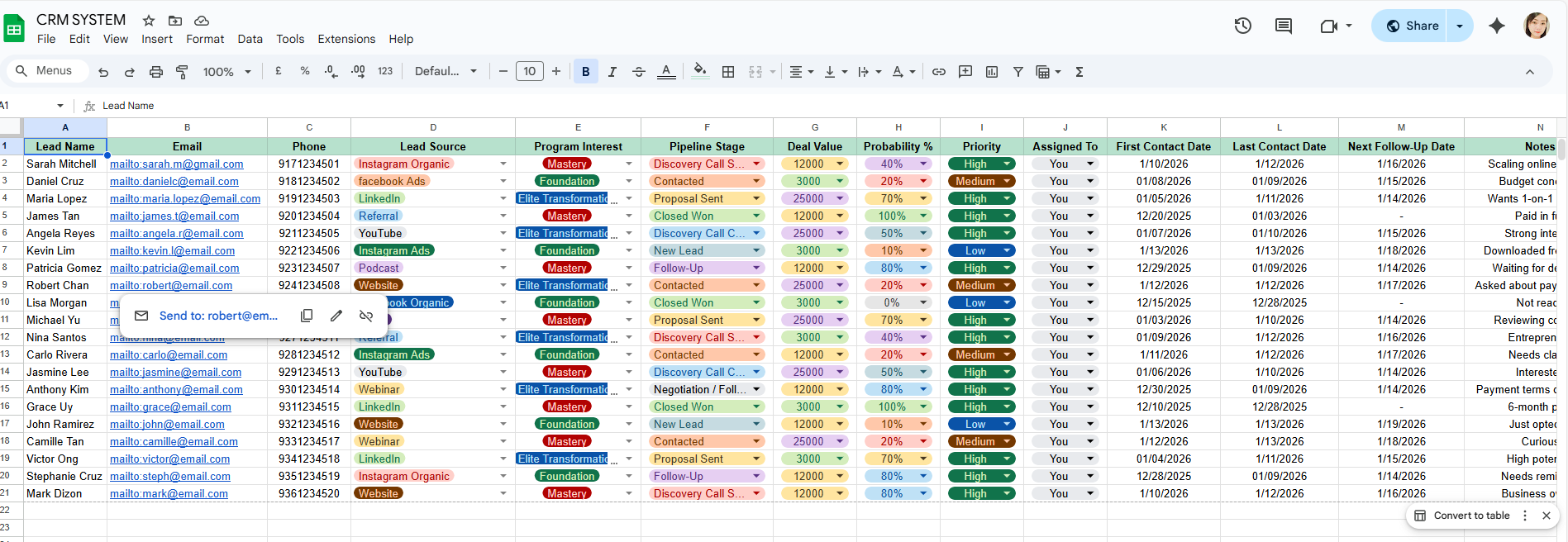Open the sarah.m@gmail.com mailto link

coord(177,164)
